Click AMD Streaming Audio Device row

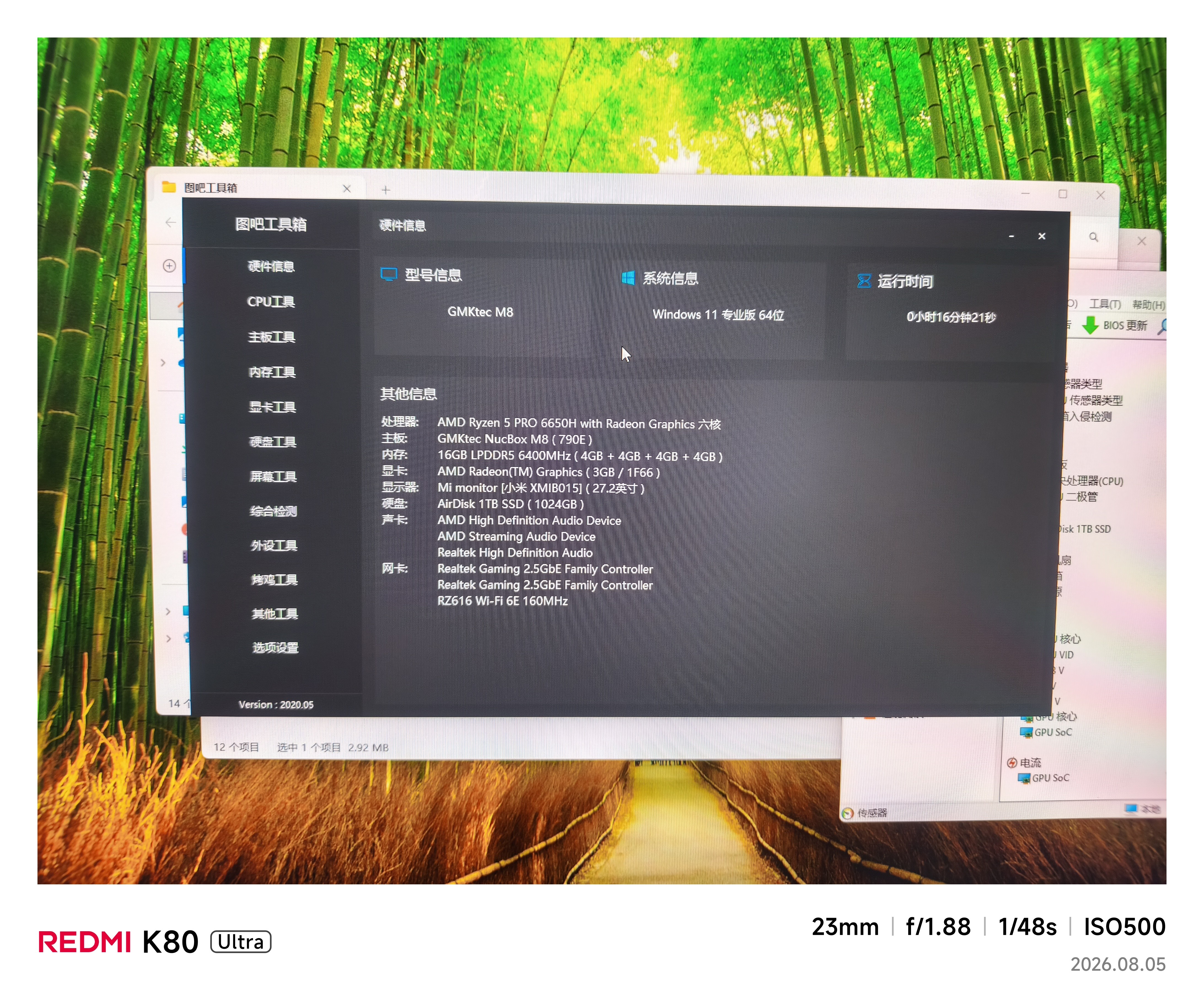click(x=516, y=536)
